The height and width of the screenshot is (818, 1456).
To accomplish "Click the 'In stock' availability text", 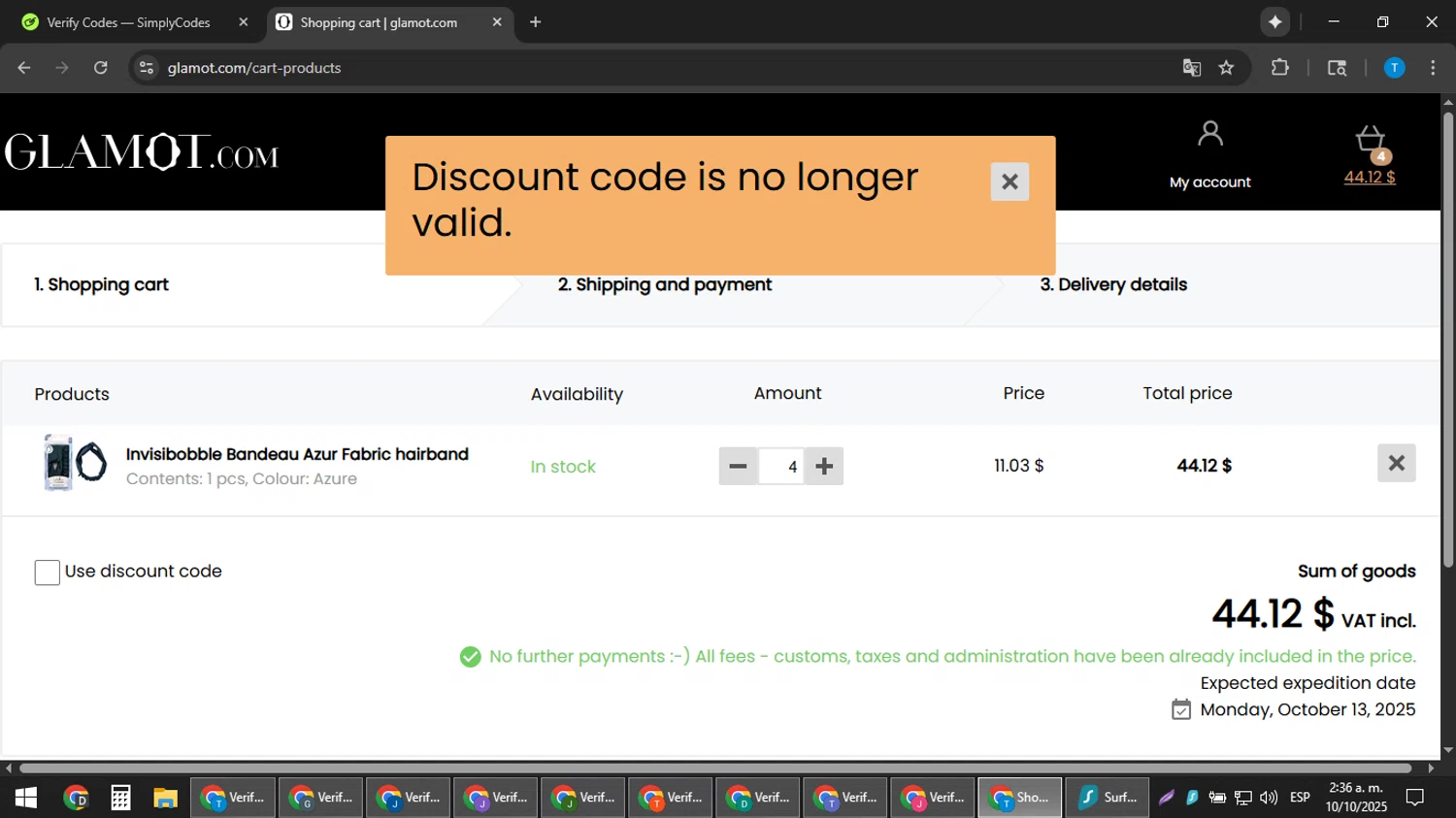I will (563, 467).
